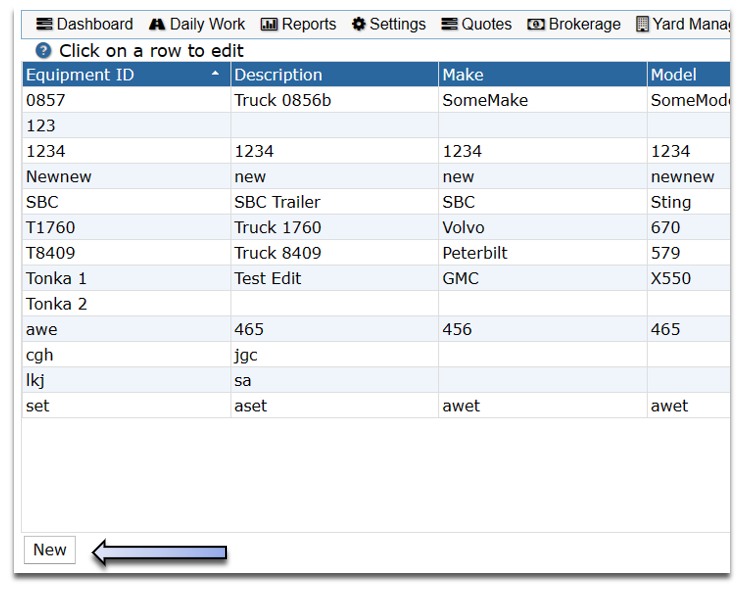Select the SBC equipment ID cell
The image size is (747, 591).
pyautogui.click(x=126, y=202)
